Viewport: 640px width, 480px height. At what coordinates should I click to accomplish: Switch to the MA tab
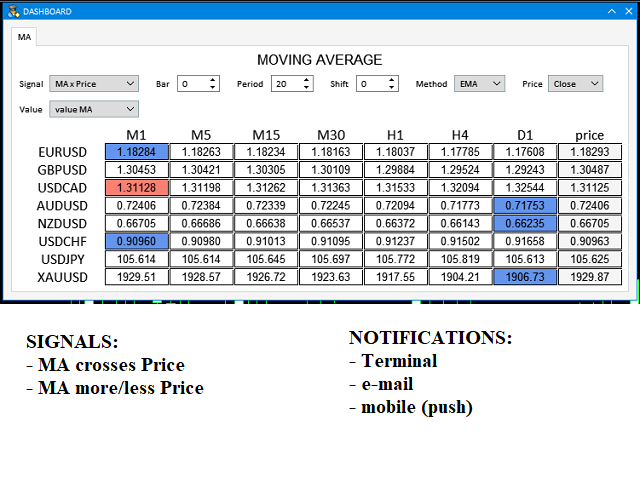(24, 37)
